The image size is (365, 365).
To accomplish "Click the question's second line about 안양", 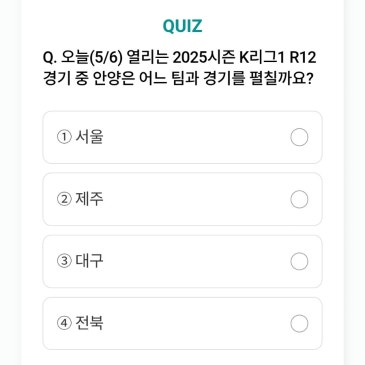I will tap(178, 79).
